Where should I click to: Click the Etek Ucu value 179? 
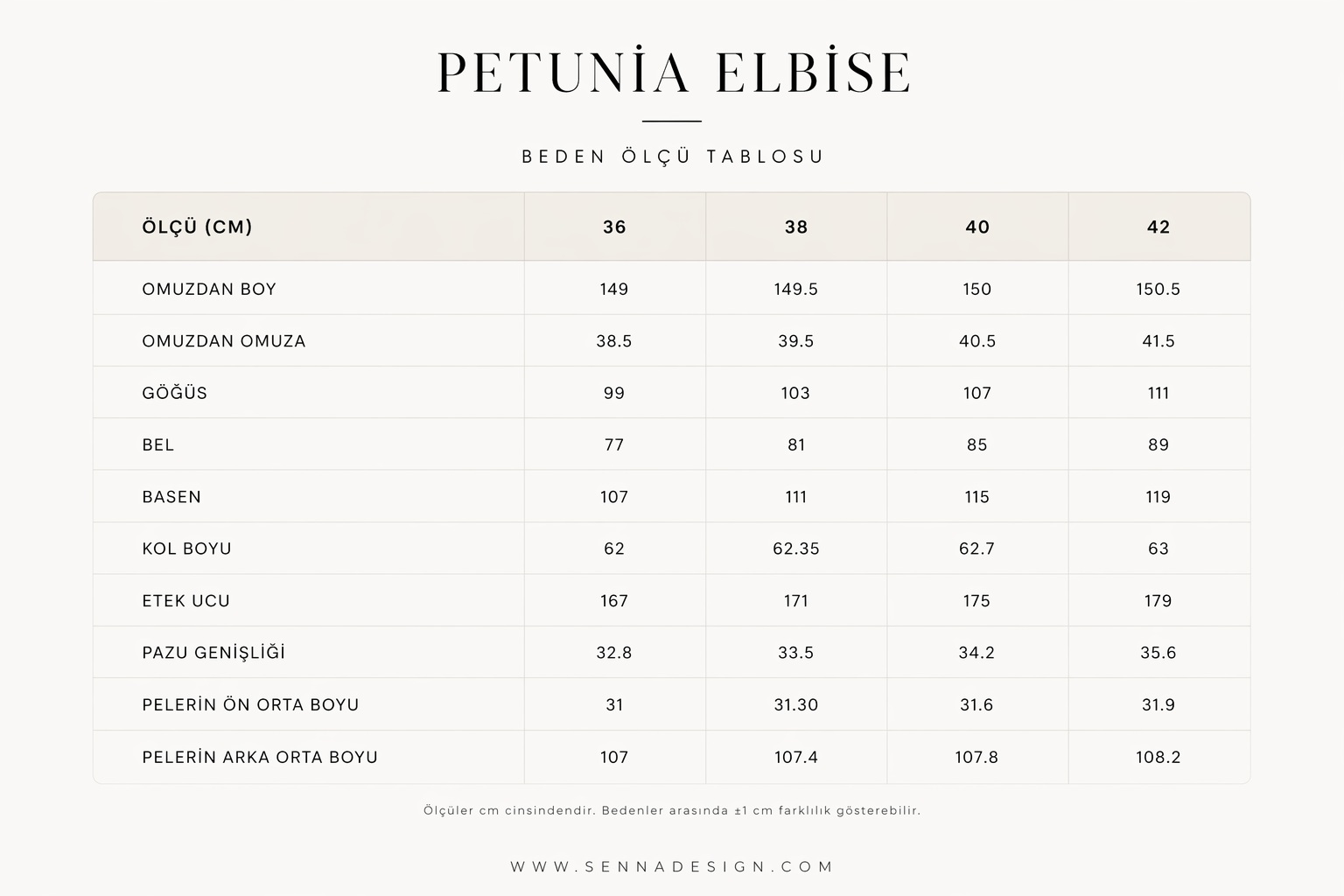(x=1158, y=601)
